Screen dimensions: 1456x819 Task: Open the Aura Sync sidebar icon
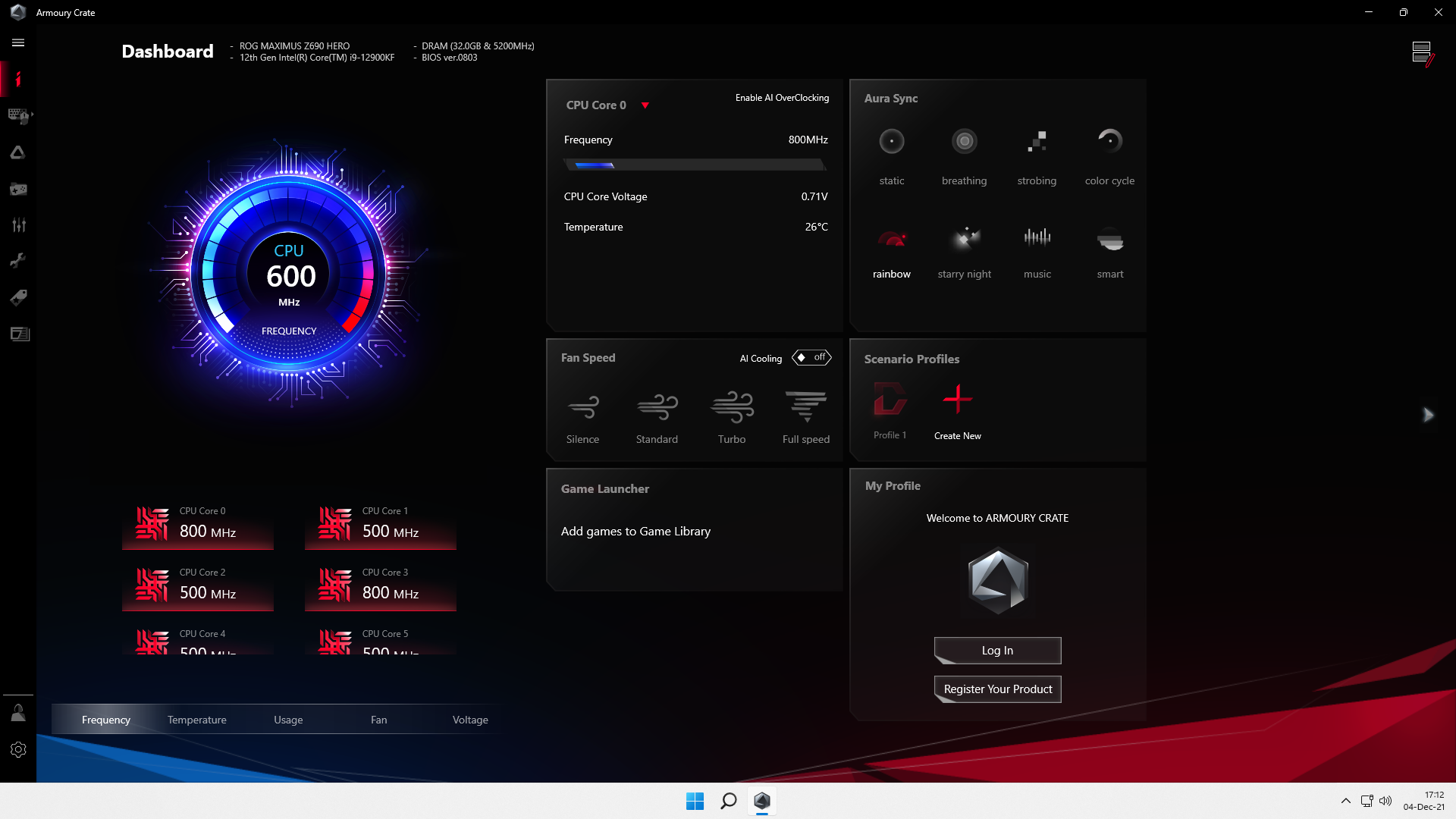click(18, 152)
